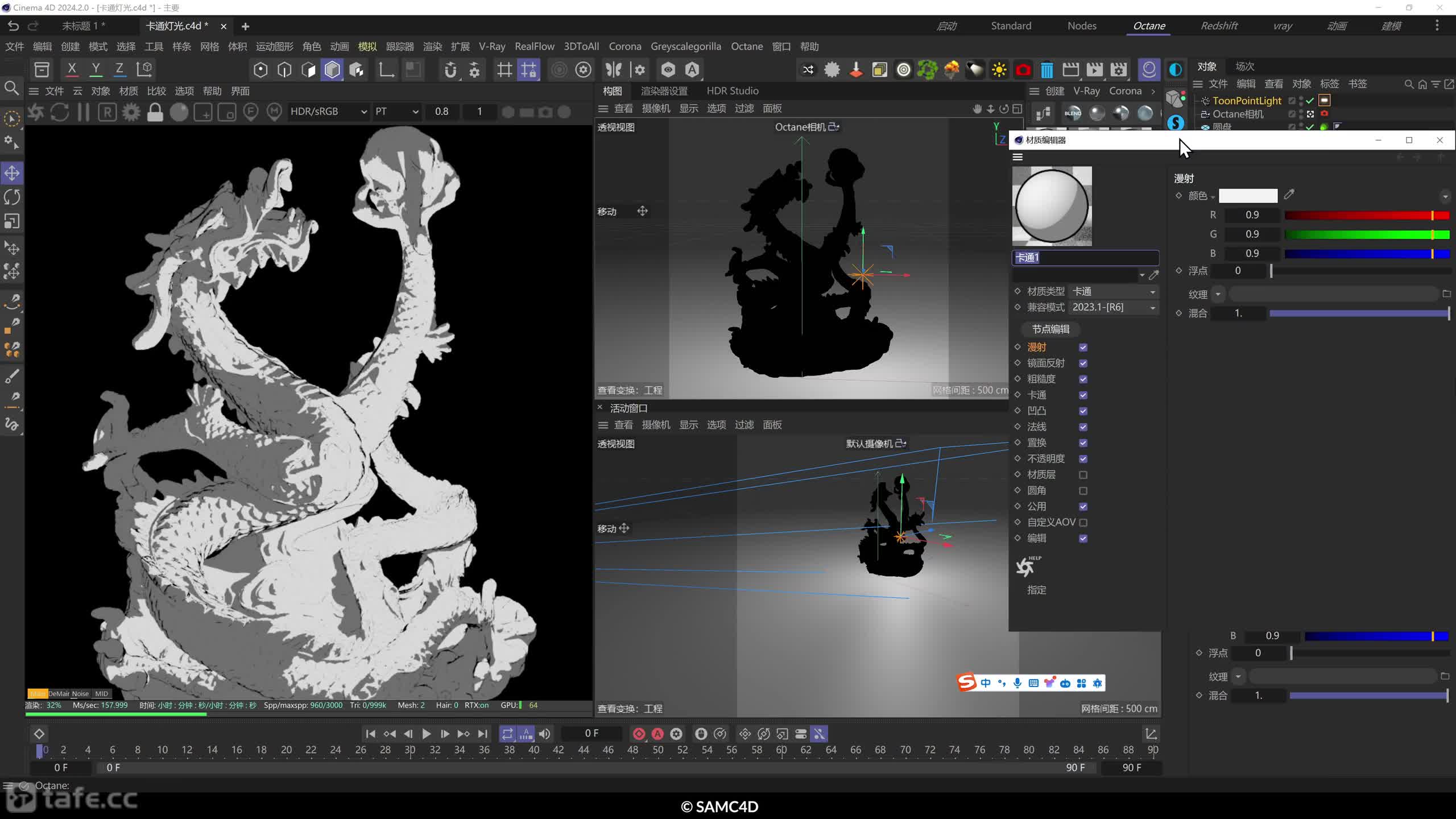Open the PT render kernel dropdown

[396, 111]
